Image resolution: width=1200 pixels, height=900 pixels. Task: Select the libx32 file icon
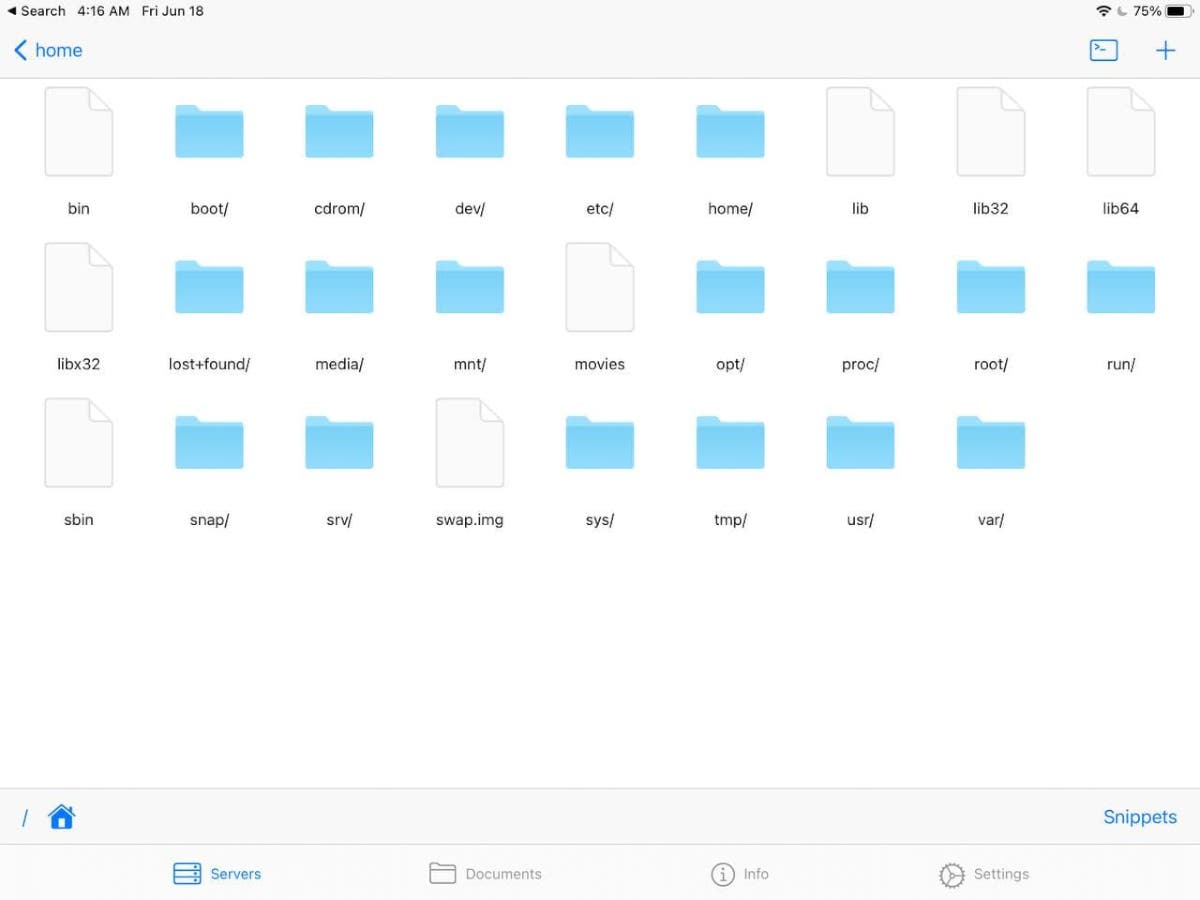tap(79, 287)
